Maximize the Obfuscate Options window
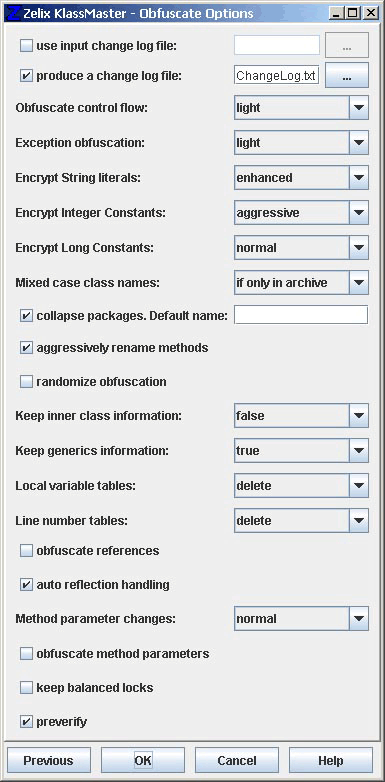Viewport: 385px width, 782px height. click(353, 13)
